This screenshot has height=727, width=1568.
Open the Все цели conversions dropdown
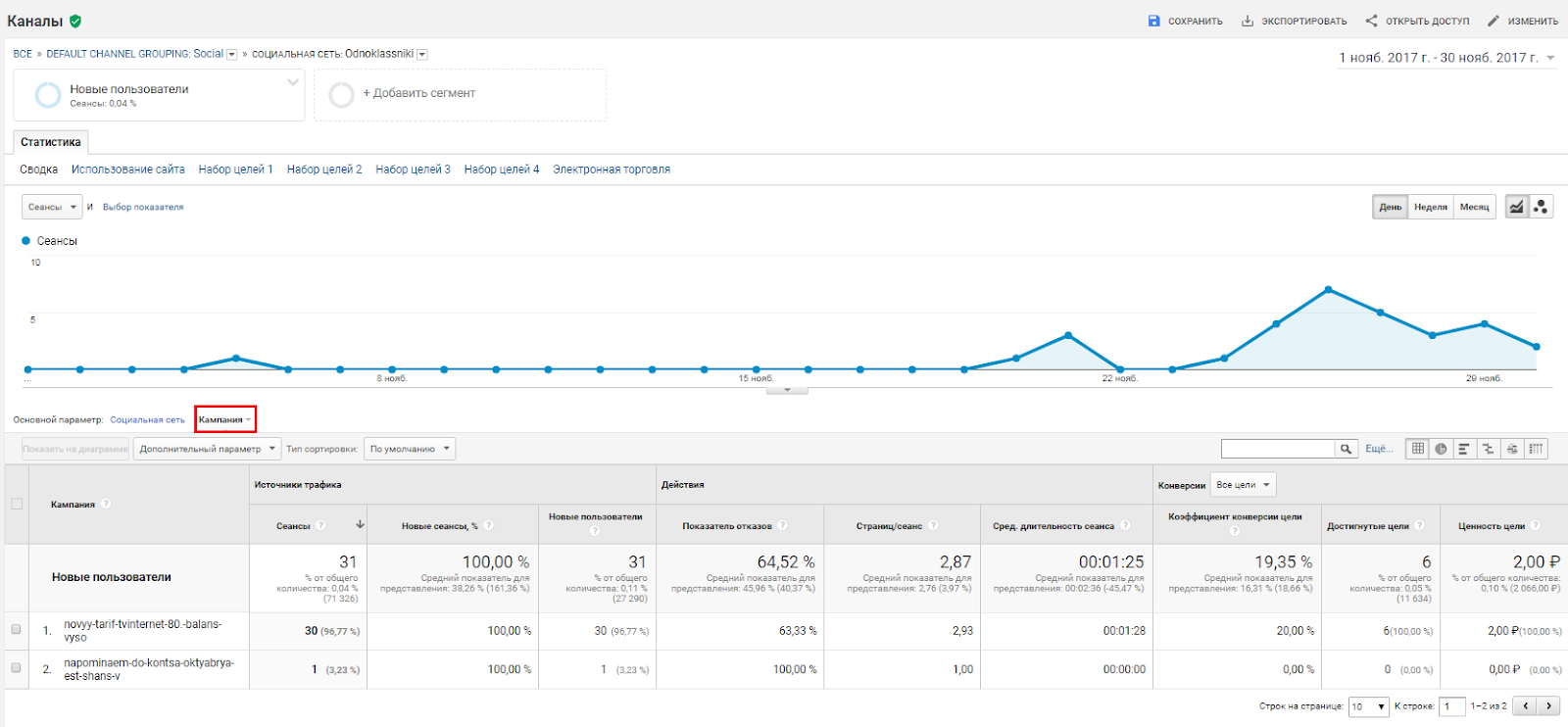pyautogui.click(x=1244, y=485)
